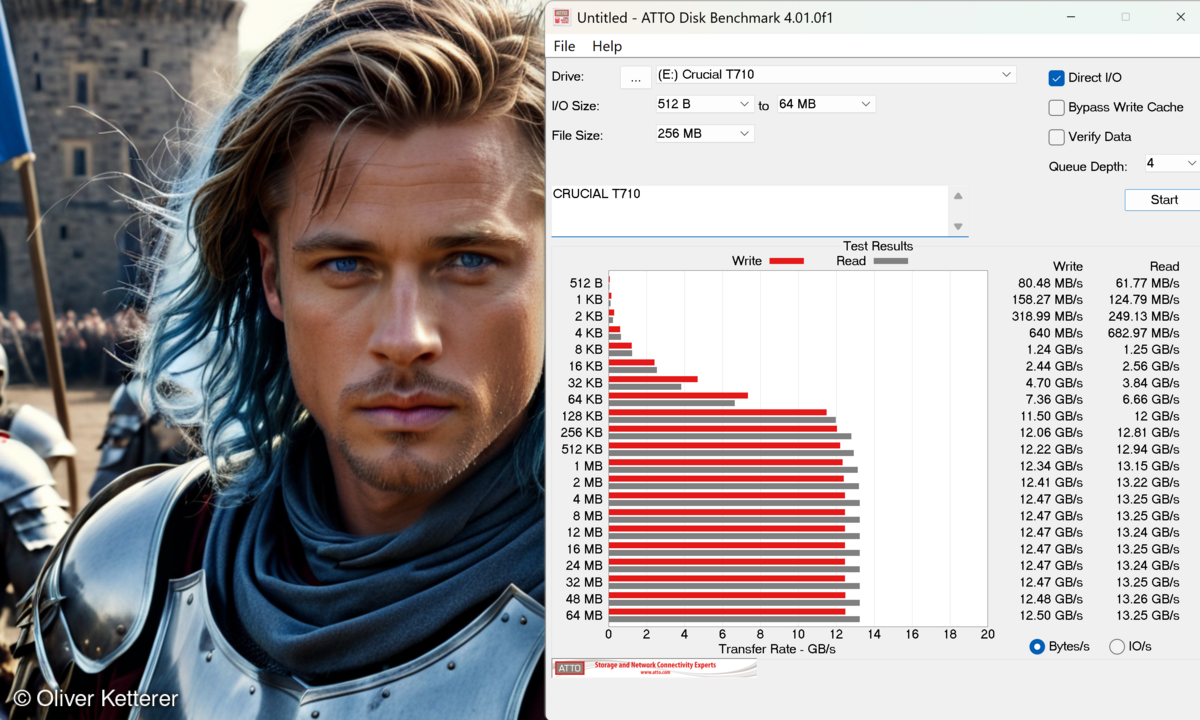Click into the CRUCIAL T710 description field
Viewport: 1200px width, 720px height.
749,211
